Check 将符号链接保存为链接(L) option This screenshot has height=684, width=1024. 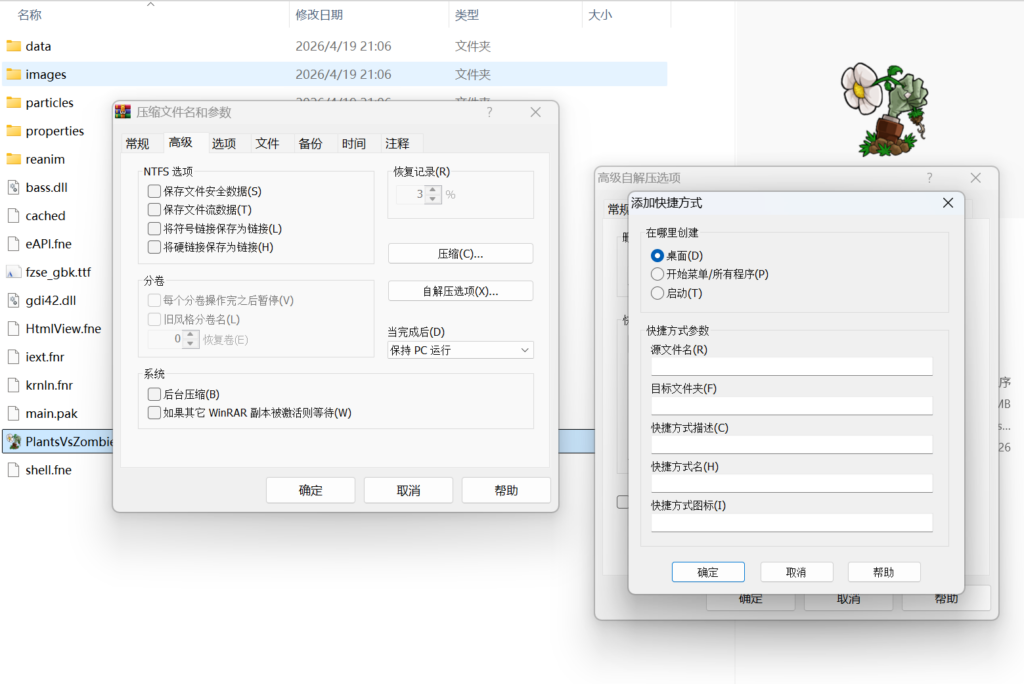point(154,229)
